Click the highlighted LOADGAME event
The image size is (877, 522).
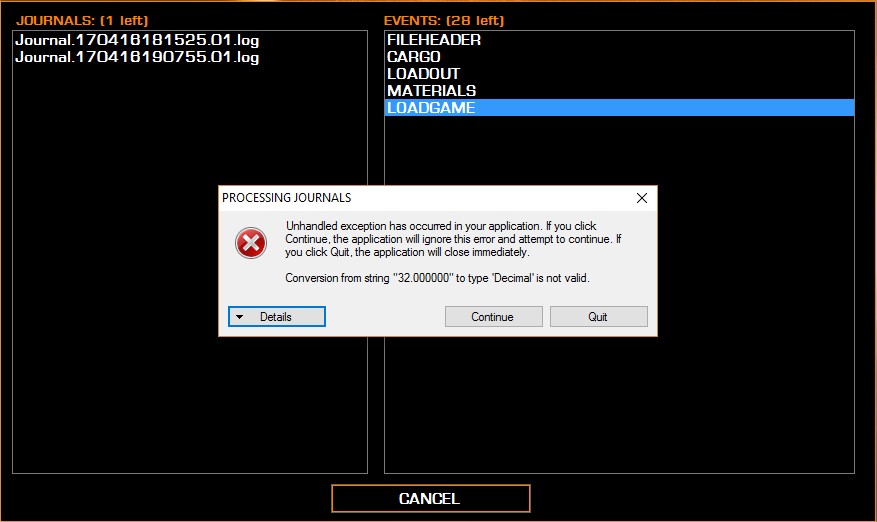pos(619,107)
